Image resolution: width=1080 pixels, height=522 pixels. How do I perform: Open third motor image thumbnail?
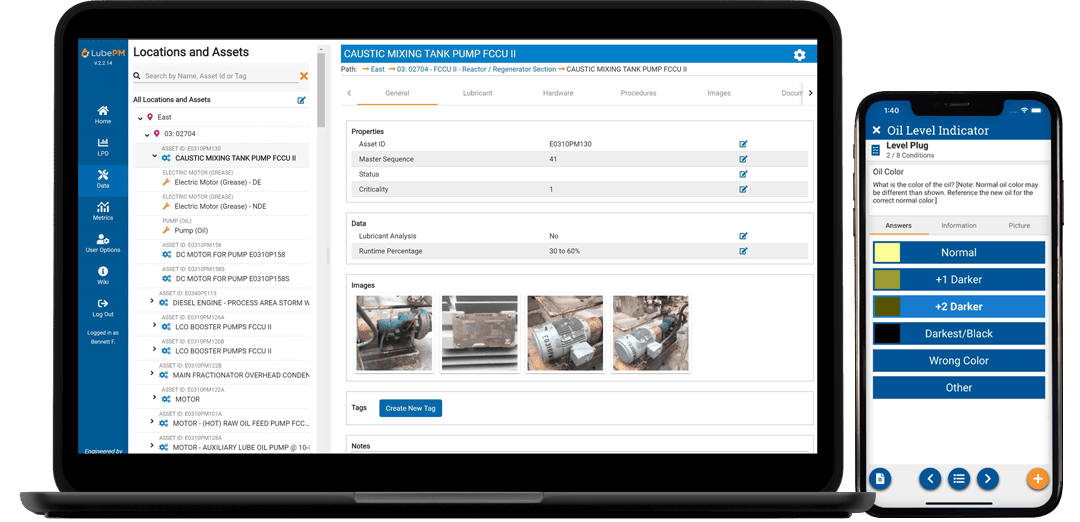(565, 333)
